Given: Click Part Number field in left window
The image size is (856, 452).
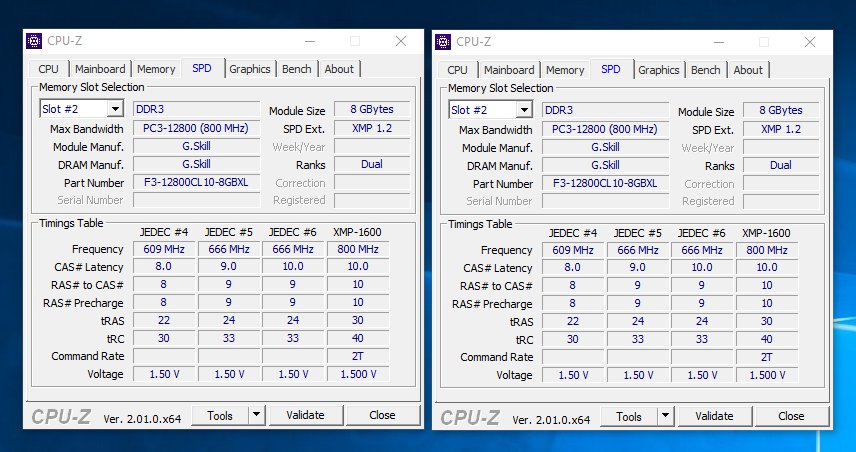Looking at the screenshot, I should 196,183.
